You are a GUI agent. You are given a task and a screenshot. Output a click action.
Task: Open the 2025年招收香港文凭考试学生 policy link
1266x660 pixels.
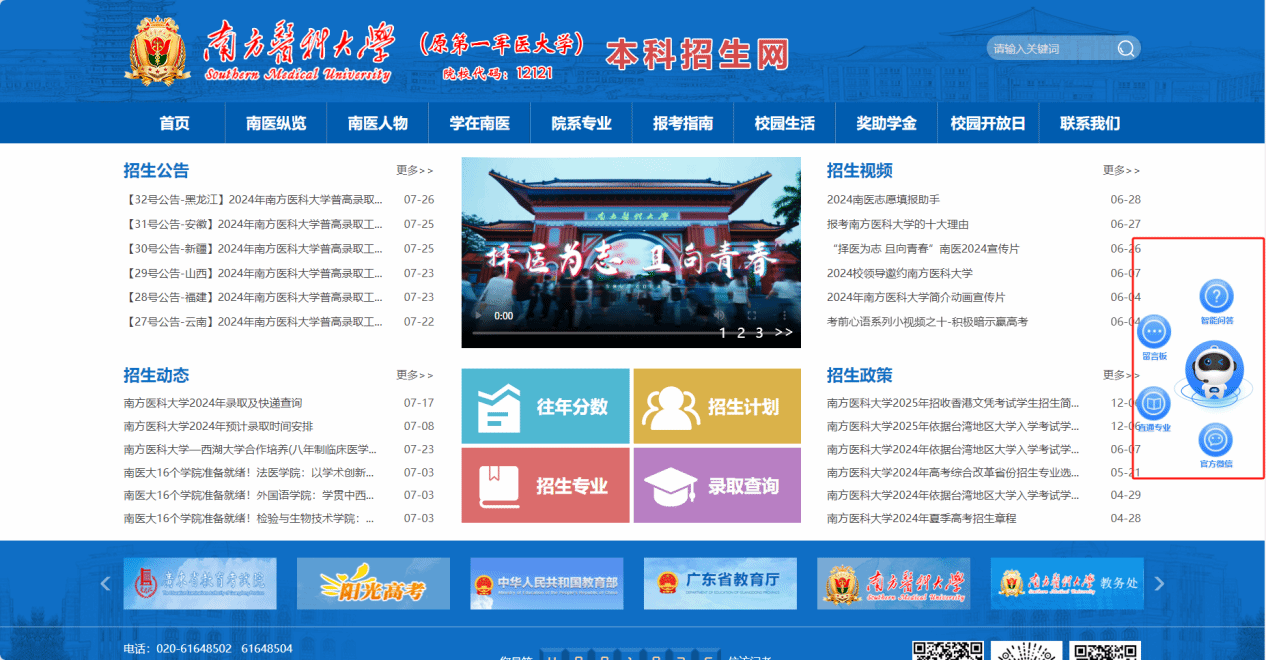click(953, 403)
